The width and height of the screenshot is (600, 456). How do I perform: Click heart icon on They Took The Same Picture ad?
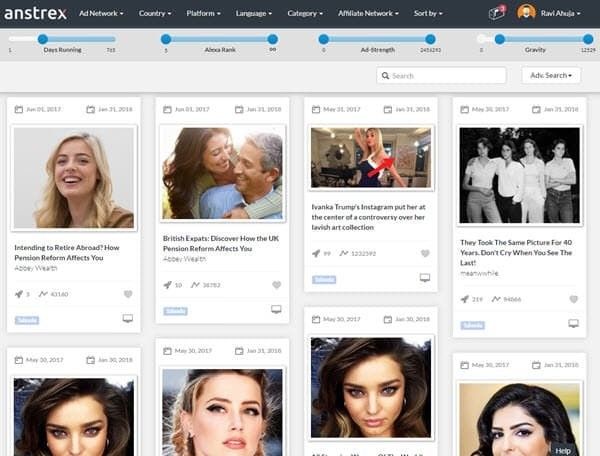click(573, 299)
